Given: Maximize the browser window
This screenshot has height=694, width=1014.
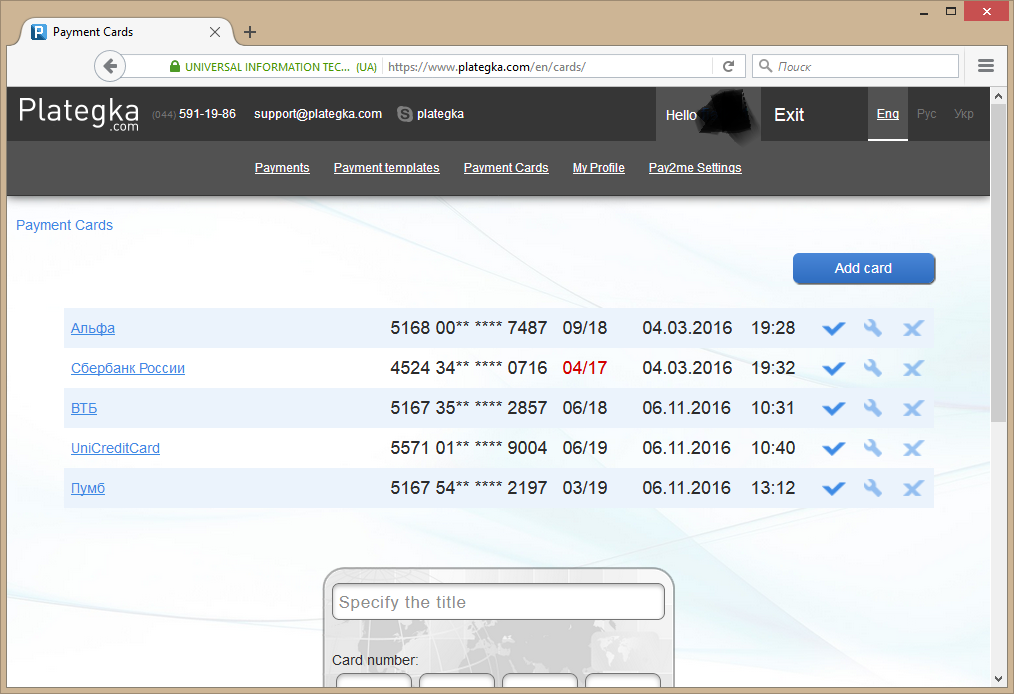Looking at the screenshot, I should coord(951,12).
